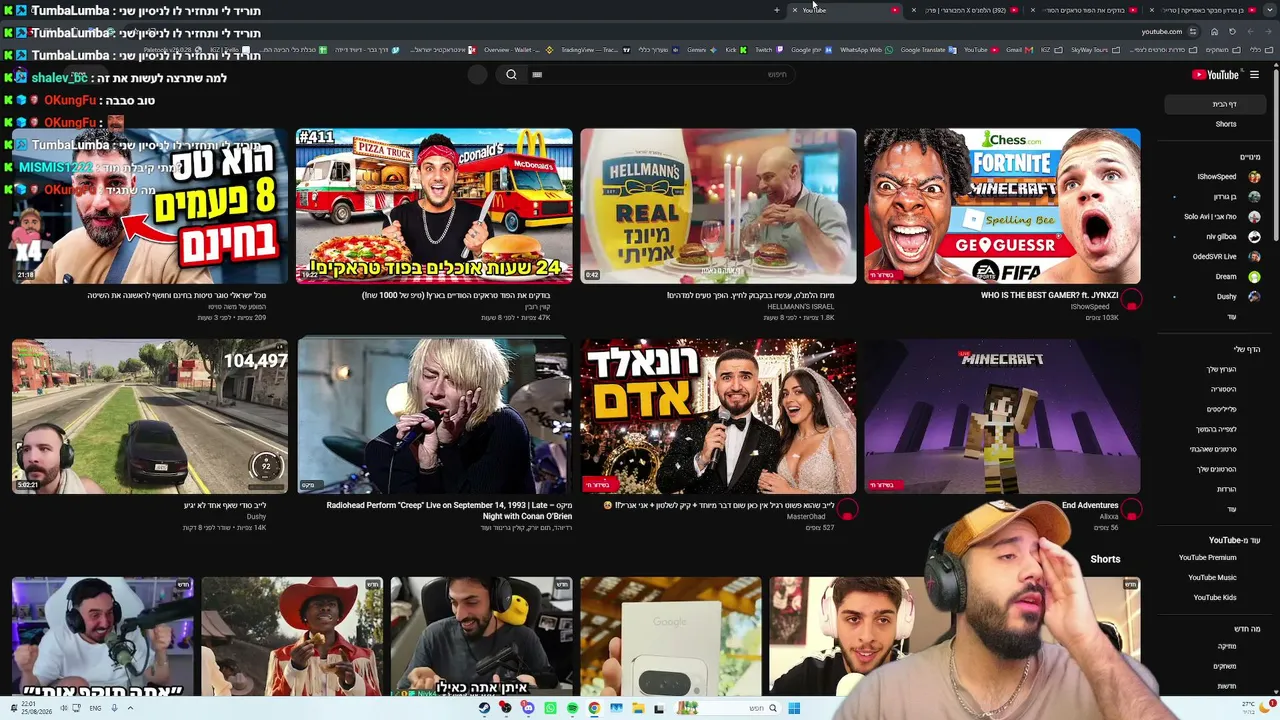The image size is (1280, 720).
Task: Switch to the active YouTube browser tab
Action: (845, 10)
